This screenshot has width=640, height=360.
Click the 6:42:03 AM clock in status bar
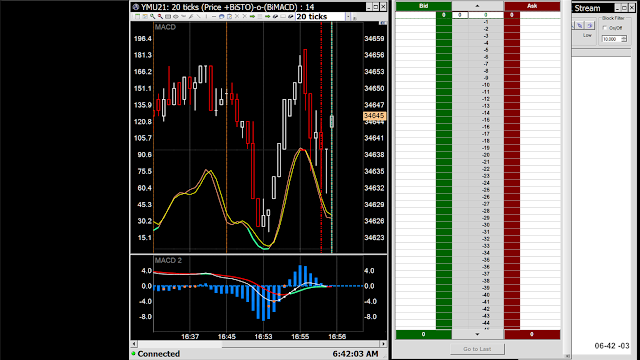(355, 353)
